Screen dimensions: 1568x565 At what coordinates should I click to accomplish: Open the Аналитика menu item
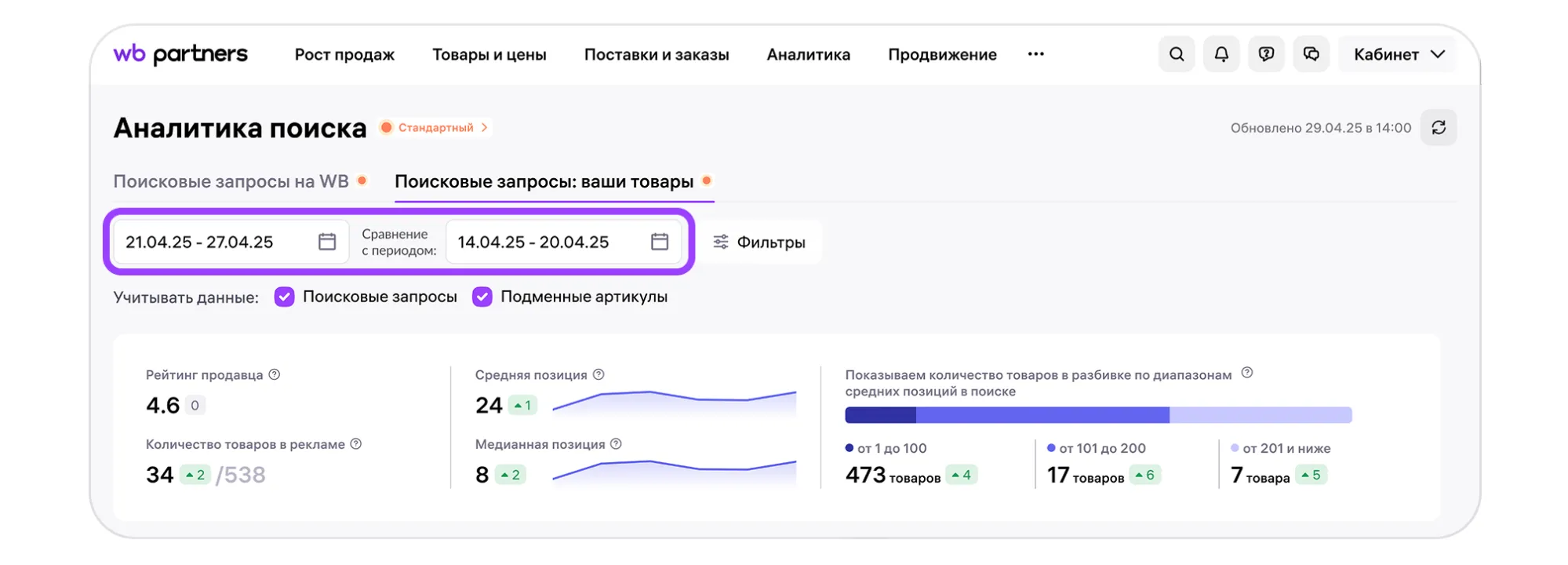[x=808, y=54]
